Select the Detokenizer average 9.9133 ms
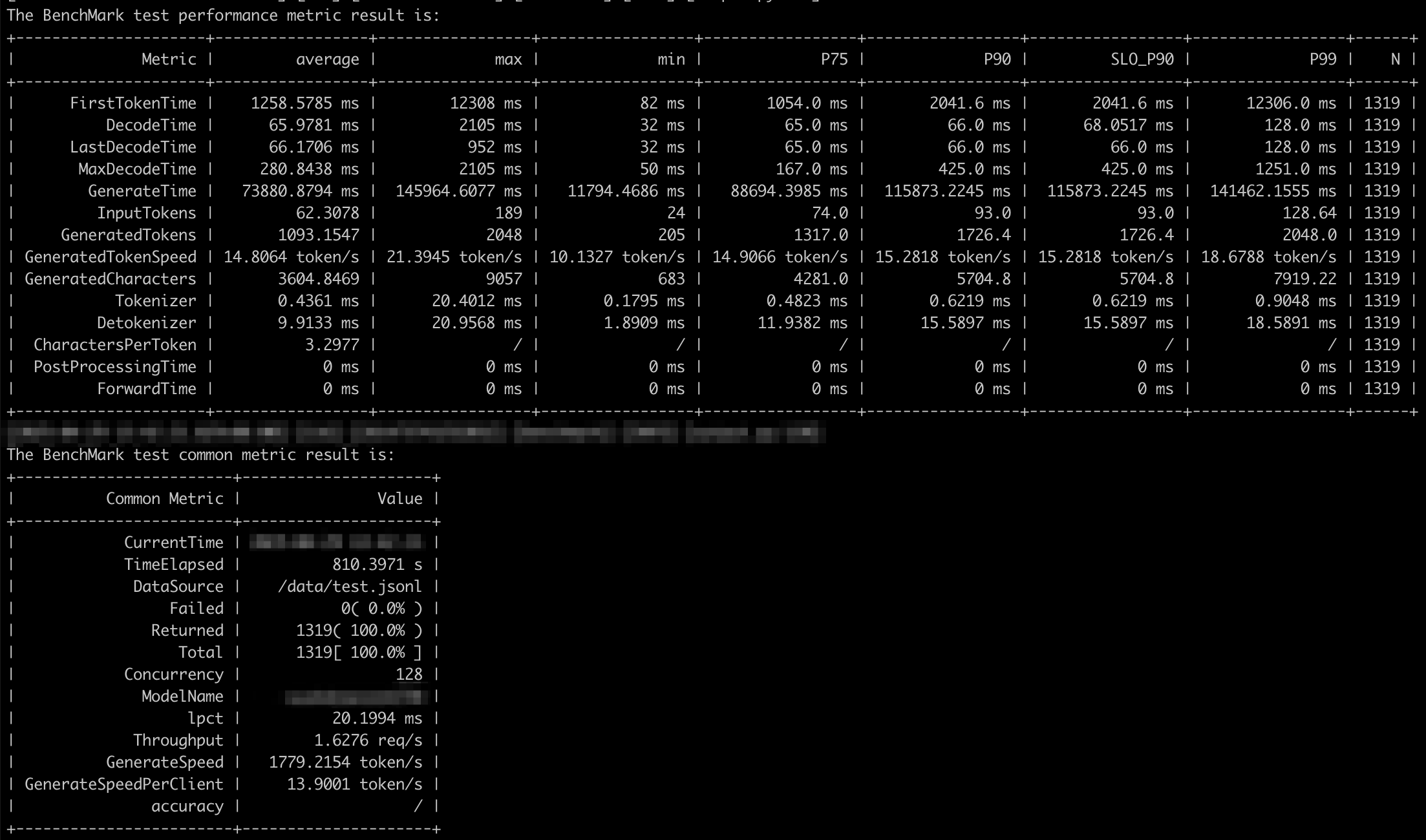The image size is (1426, 840). [x=319, y=323]
